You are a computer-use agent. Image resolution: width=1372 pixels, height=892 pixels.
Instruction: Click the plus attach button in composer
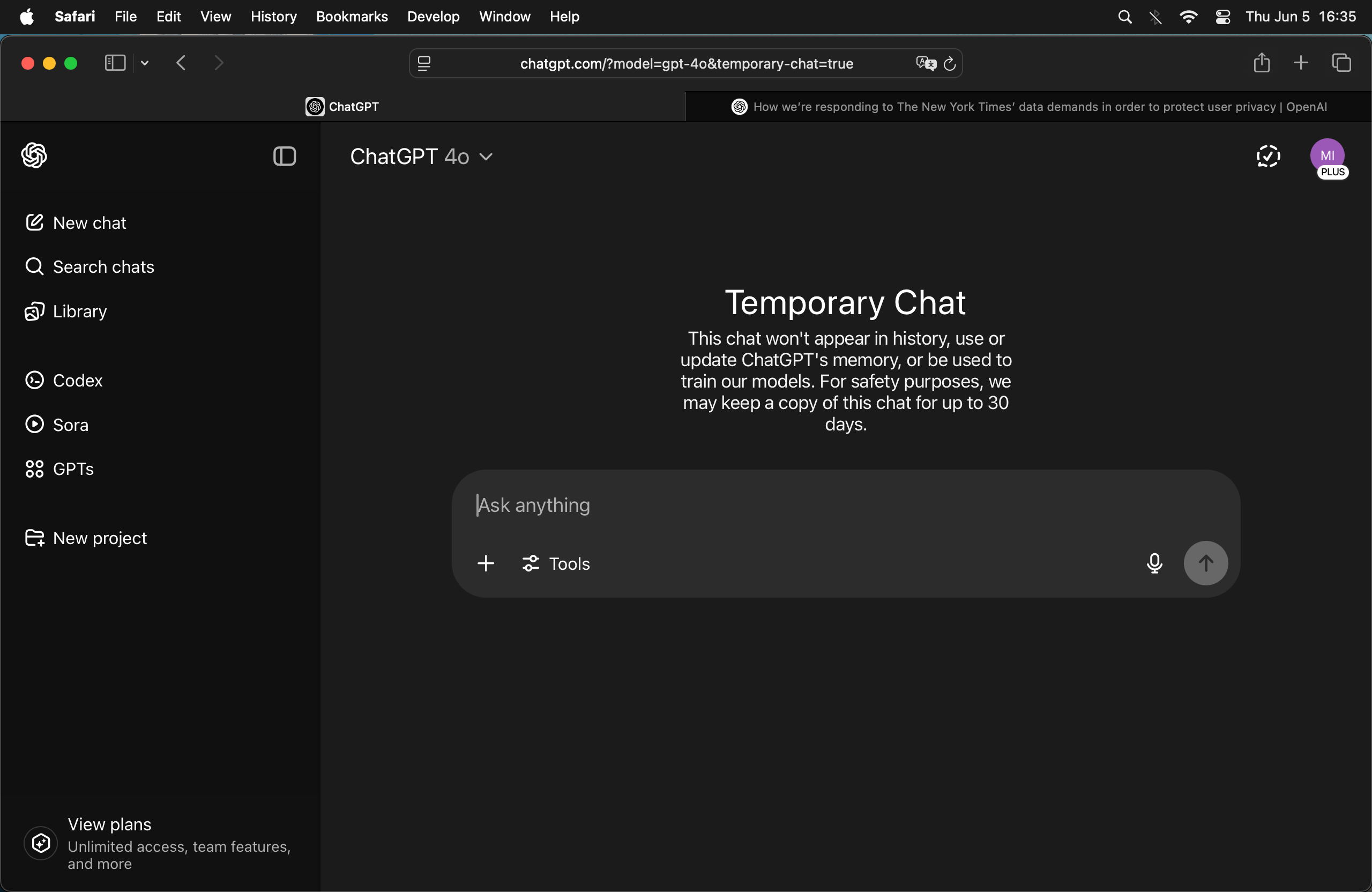[486, 563]
